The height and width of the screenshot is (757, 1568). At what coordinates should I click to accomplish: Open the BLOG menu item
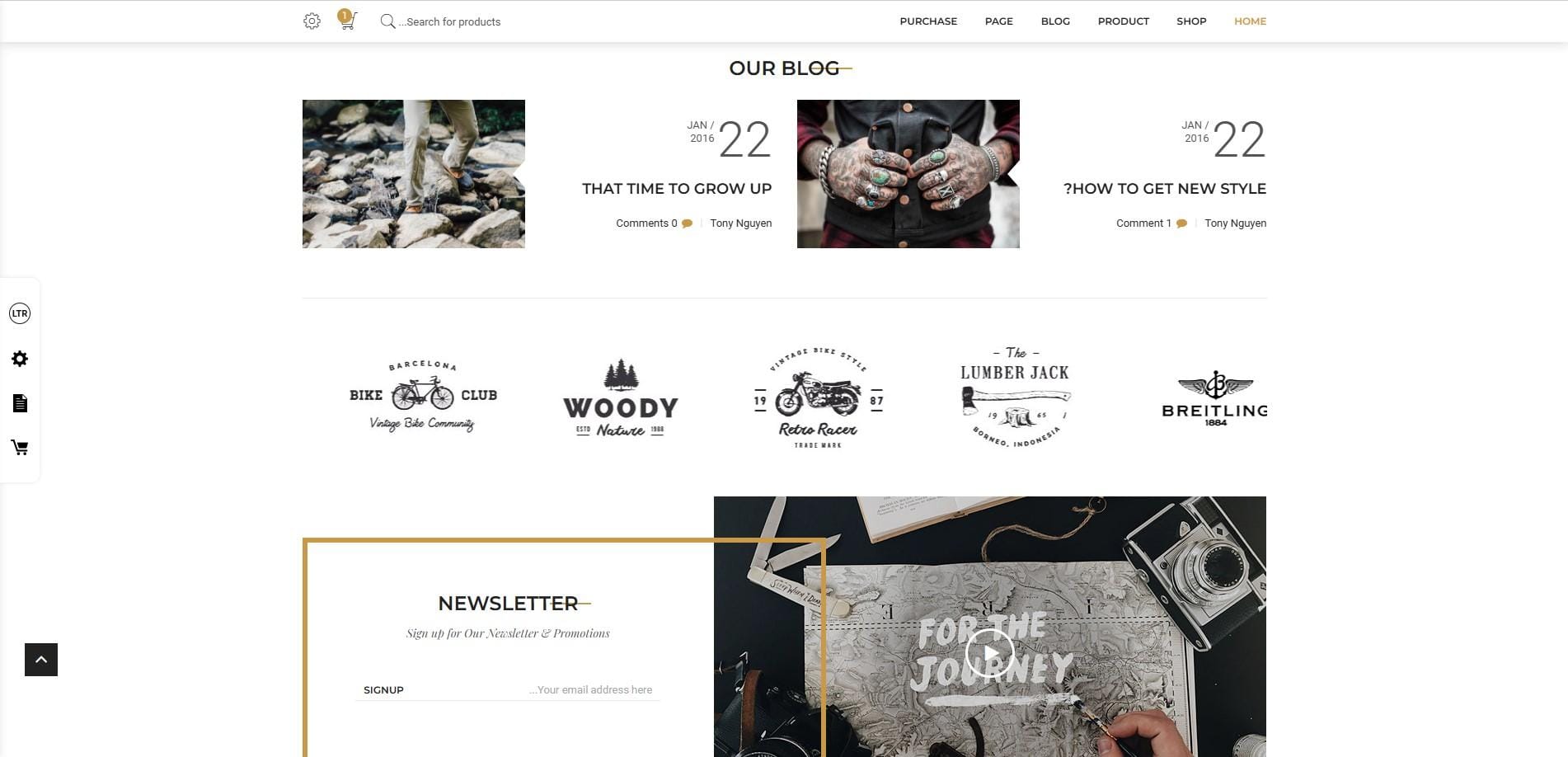(x=1055, y=21)
